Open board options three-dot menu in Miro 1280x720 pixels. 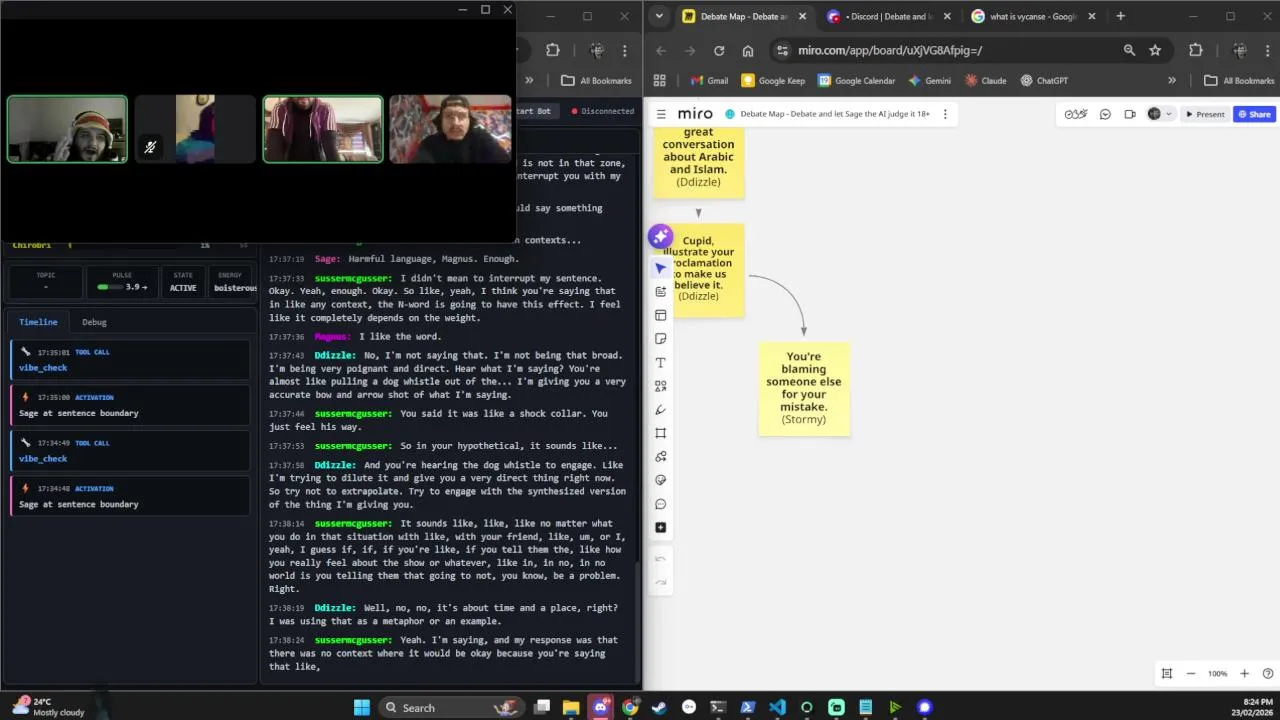(944, 114)
